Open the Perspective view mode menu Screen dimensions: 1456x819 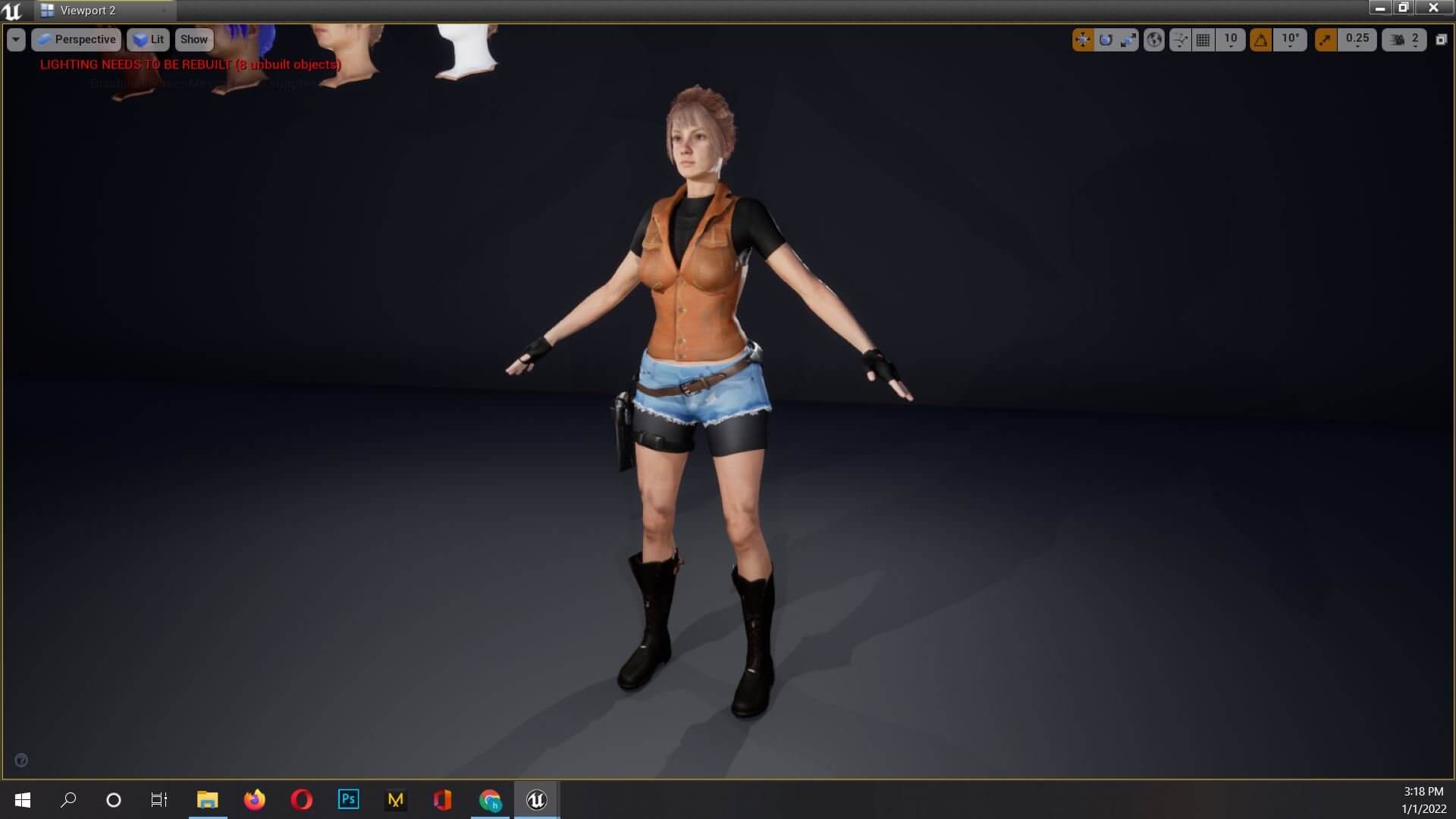pos(77,39)
